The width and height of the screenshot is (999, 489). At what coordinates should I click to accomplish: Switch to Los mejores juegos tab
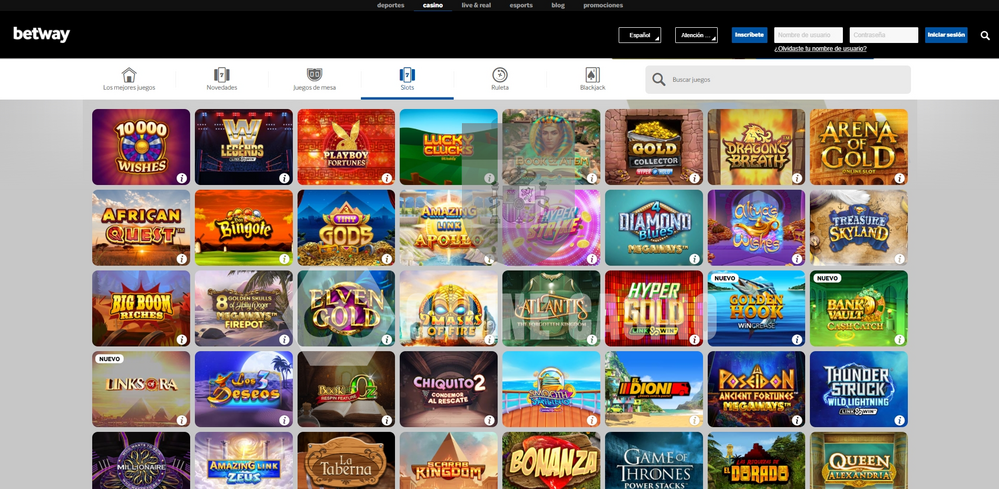click(x=129, y=80)
